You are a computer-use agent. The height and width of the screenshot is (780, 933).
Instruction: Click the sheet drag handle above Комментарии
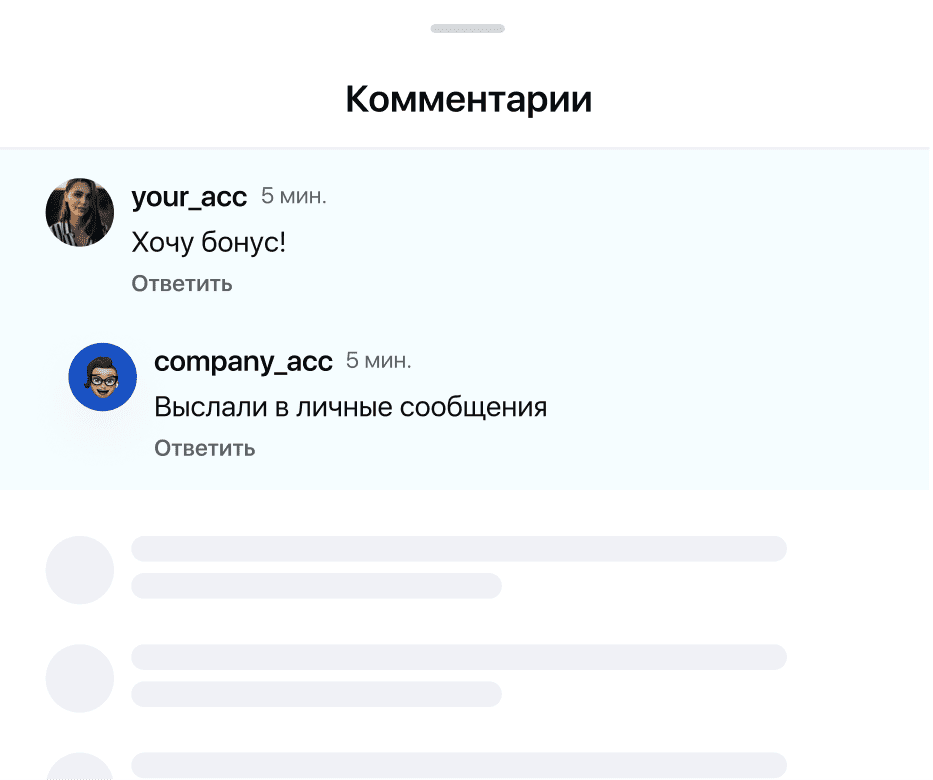(468, 29)
